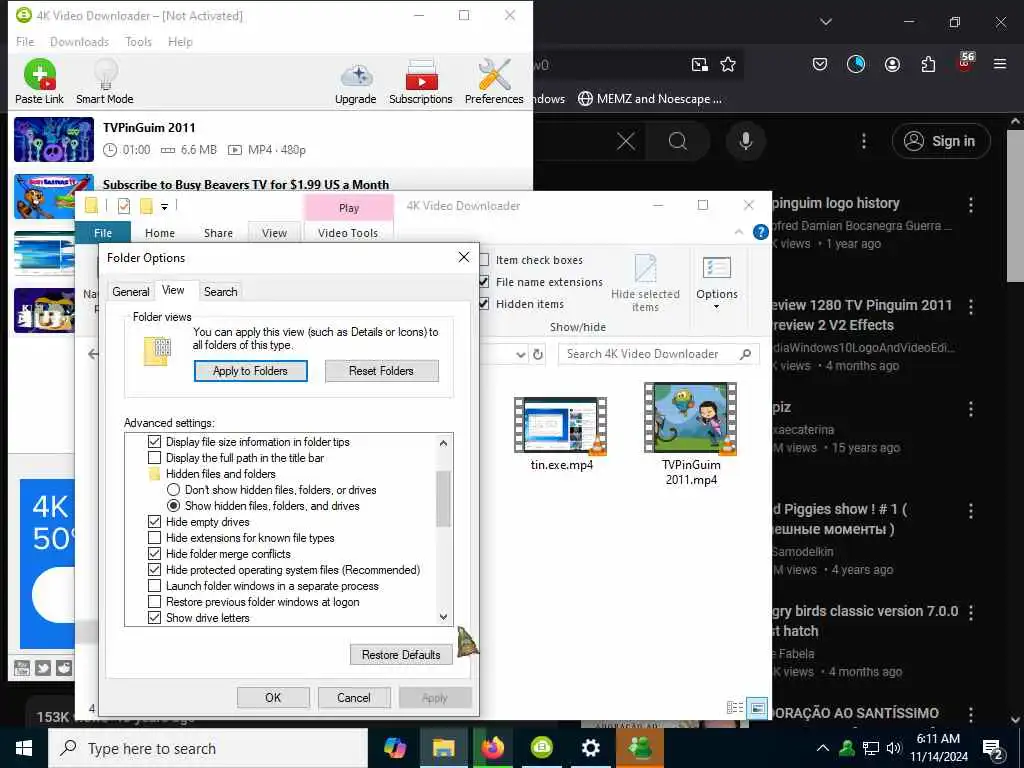Switch Explorer to details view icon
The height and width of the screenshot is (768, 1024).
point(735,708)
